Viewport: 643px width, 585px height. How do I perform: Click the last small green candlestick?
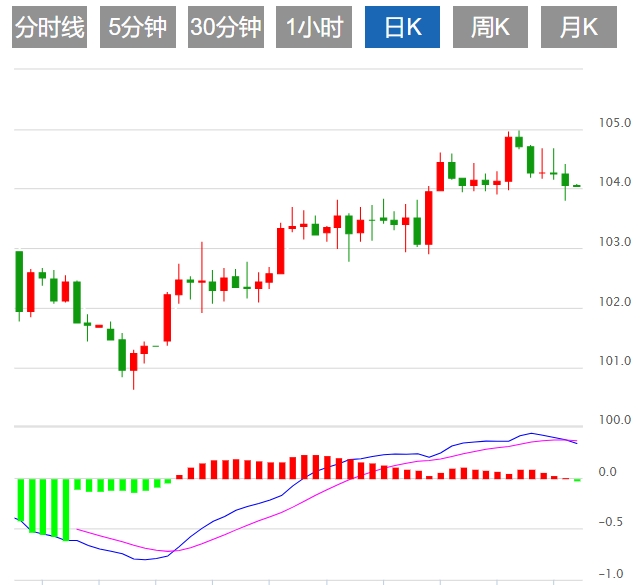tap(577, 186)
